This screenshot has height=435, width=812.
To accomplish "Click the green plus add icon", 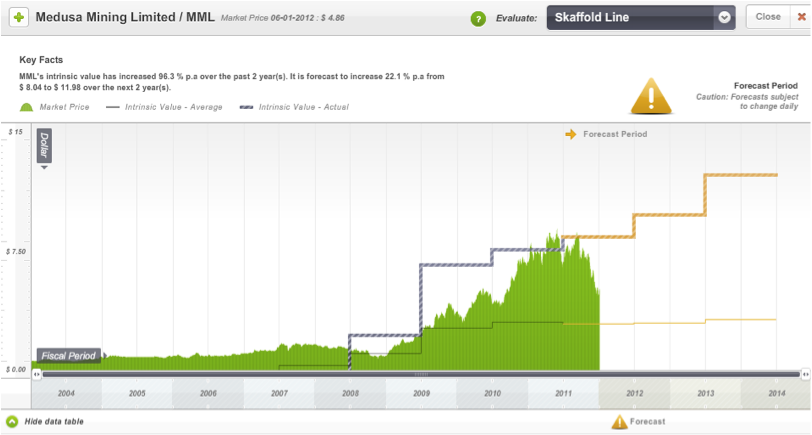I will click(x=19, y=17).
